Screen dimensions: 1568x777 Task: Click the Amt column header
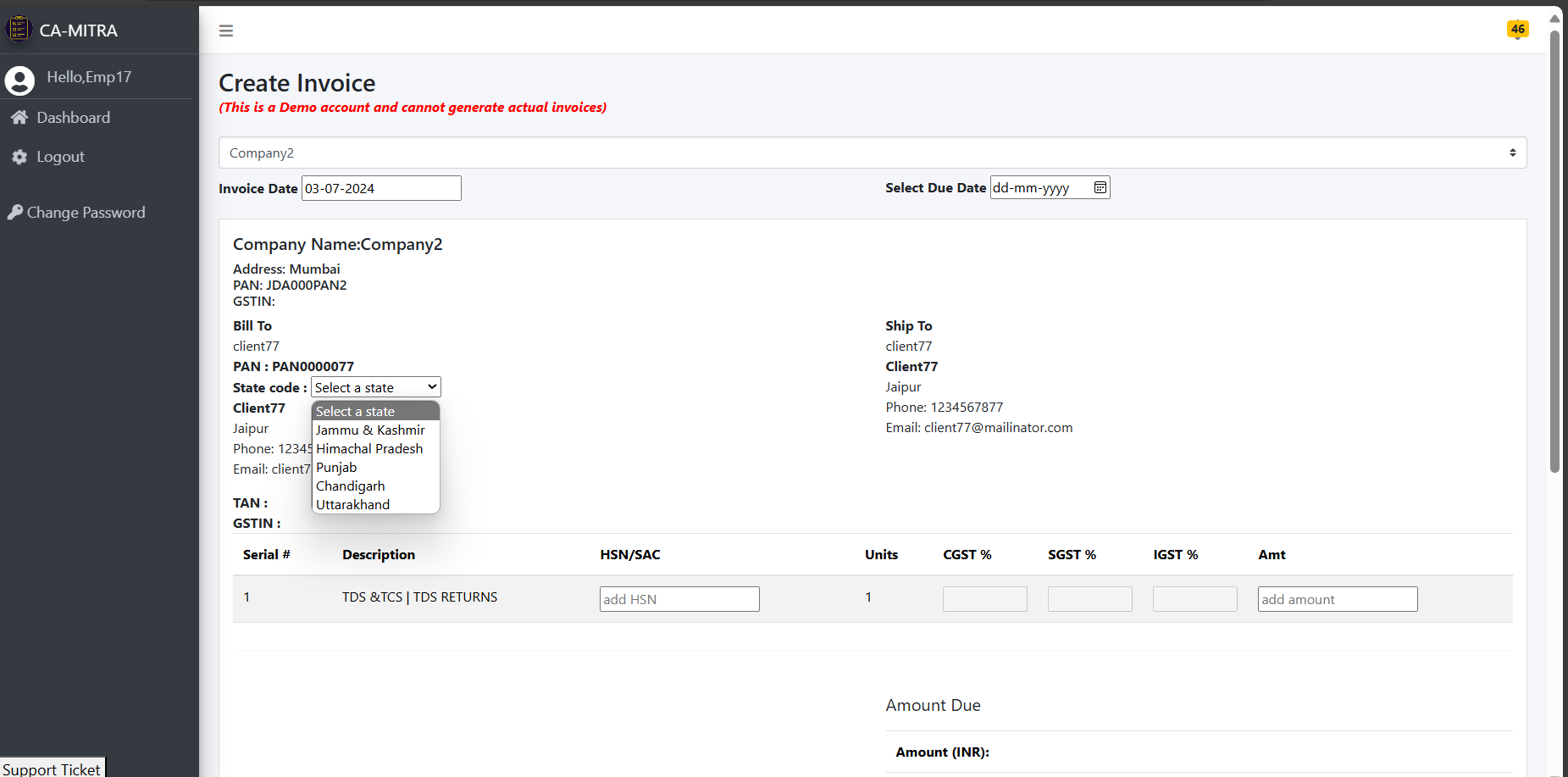pos(1272,555)
